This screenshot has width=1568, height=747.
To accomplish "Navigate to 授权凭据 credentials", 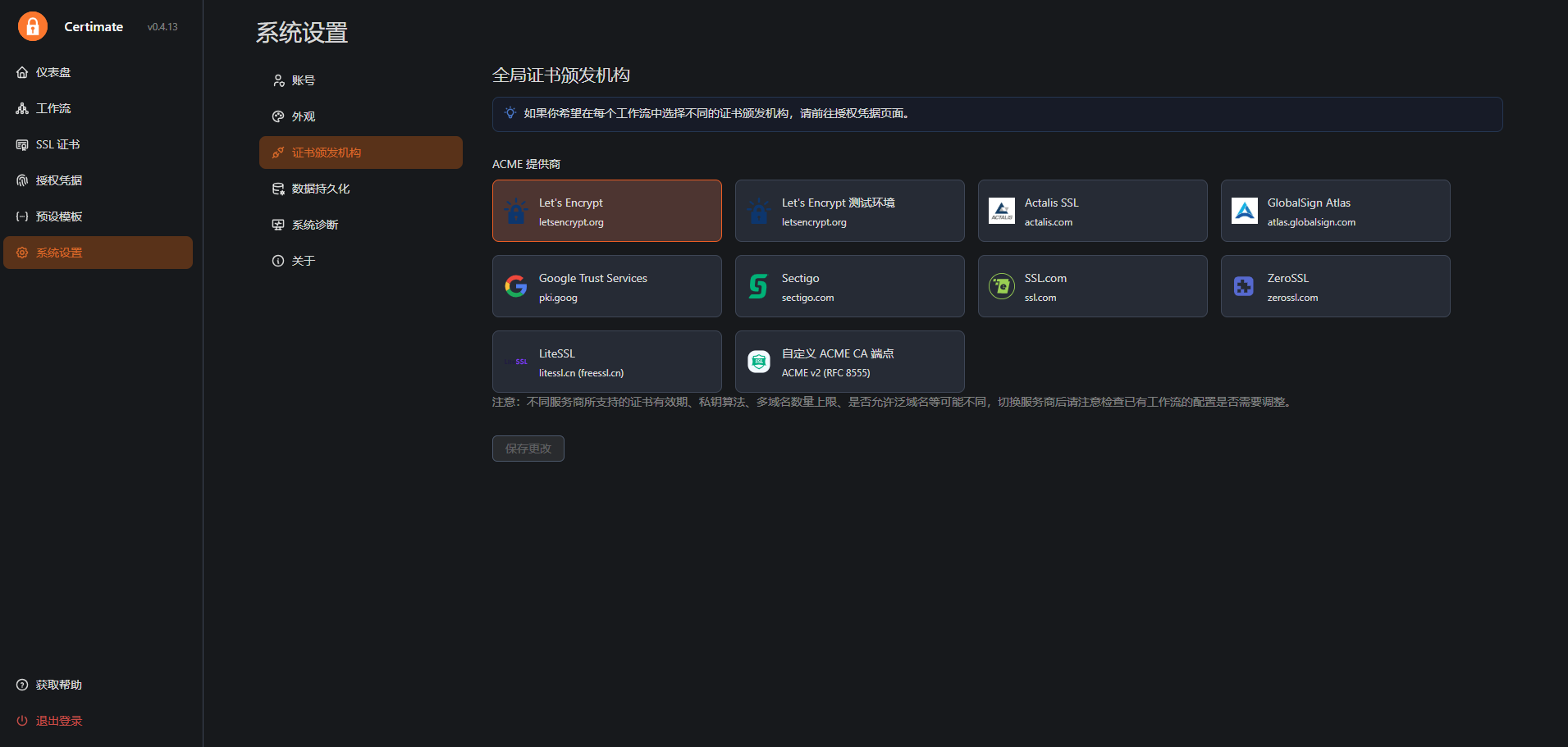I will coord(58,180).
